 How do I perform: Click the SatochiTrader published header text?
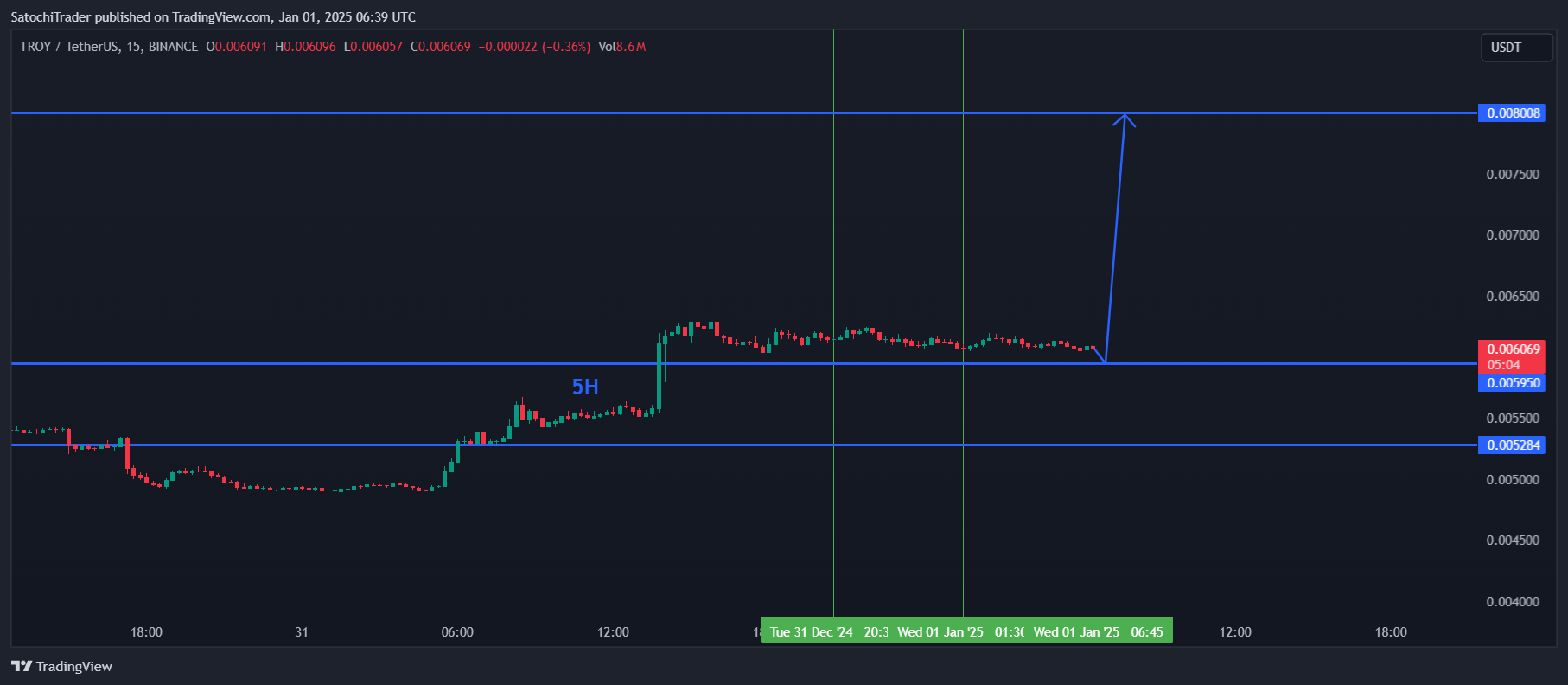tap(213, 17)
